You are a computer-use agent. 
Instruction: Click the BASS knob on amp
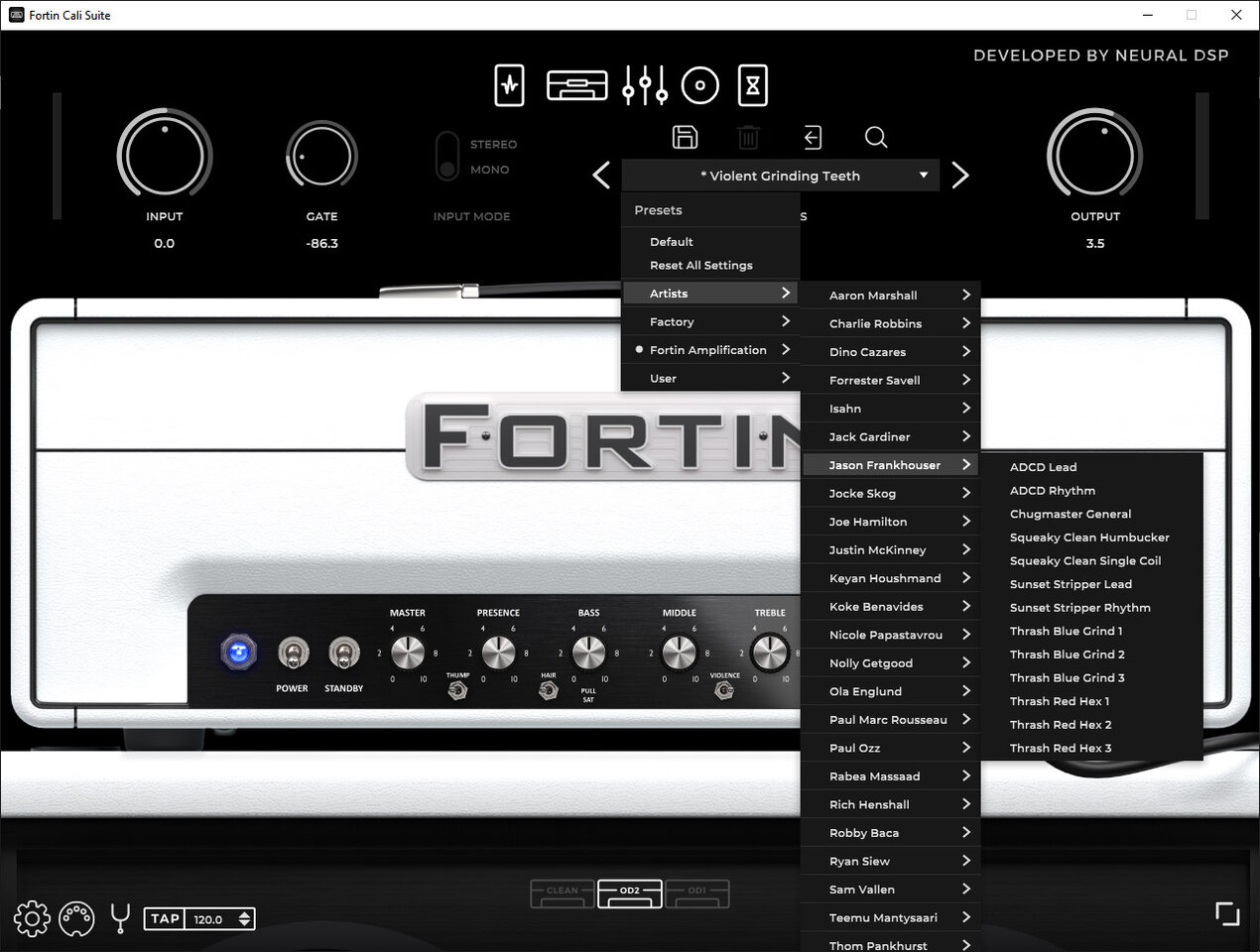588,653
